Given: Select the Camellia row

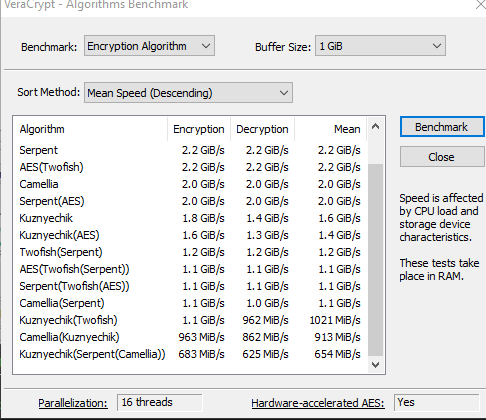Looking at the screenshot, I should point(190,184).
